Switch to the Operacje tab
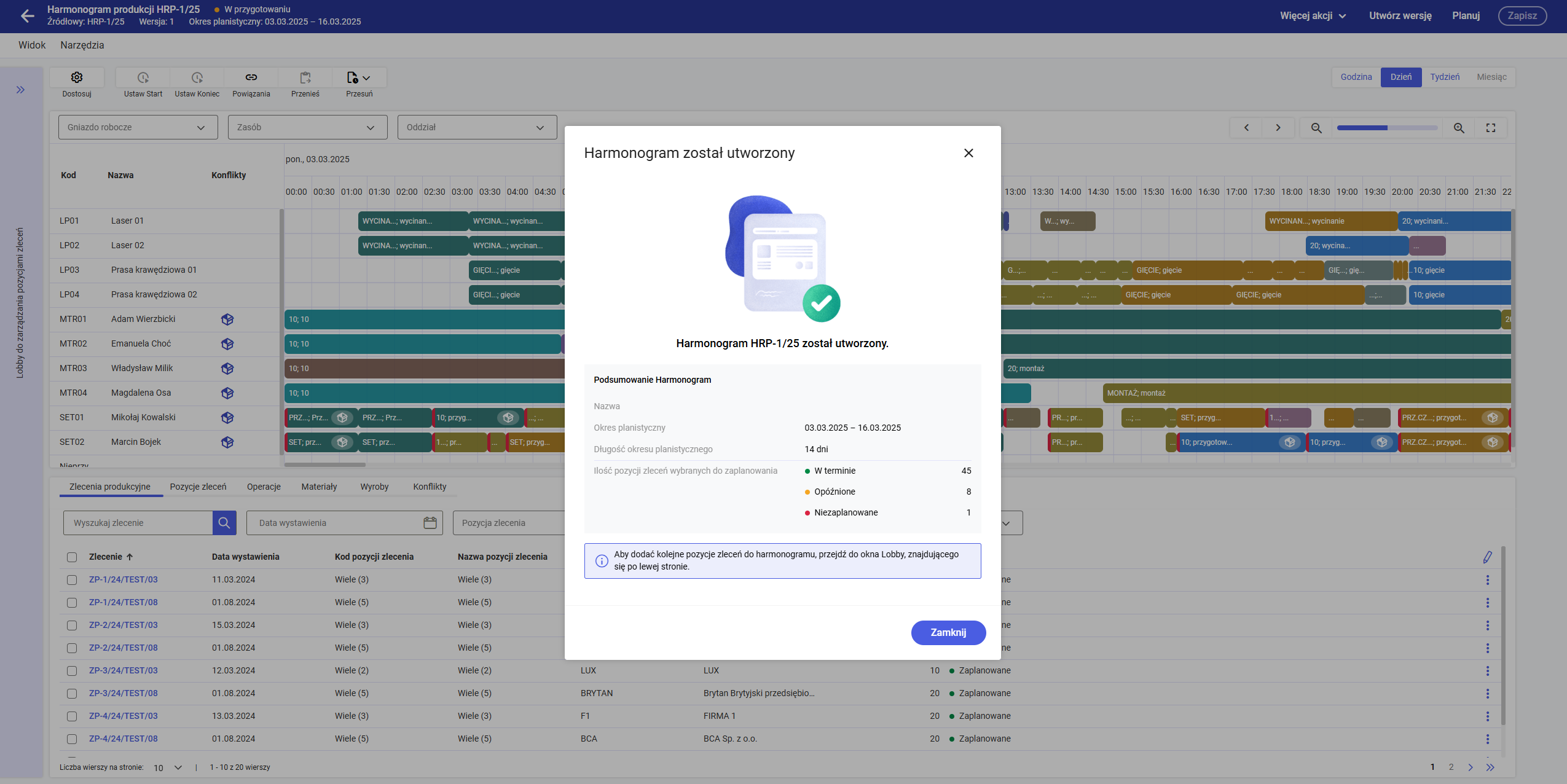Viewport: 1567px width, 784px height. click(x=264, y=487)
